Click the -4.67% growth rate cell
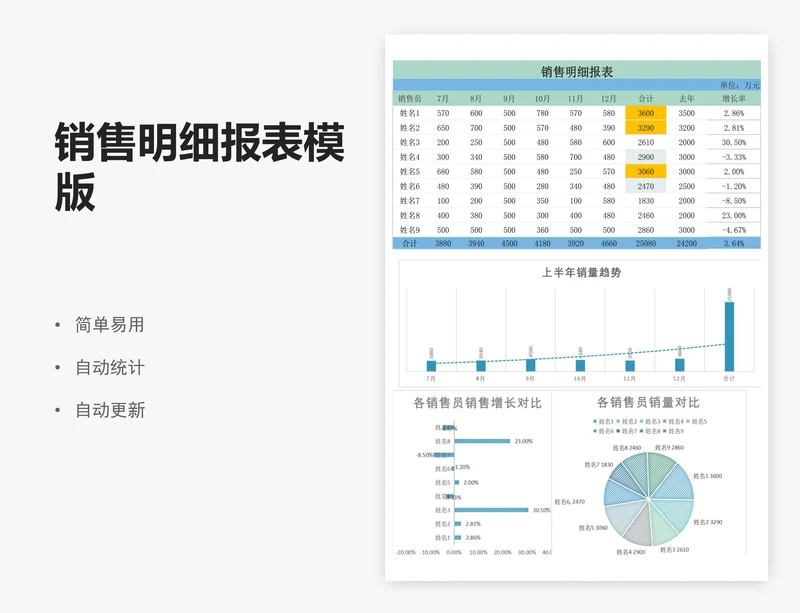The width and height of the screenshot is (800, 613). 734,230
